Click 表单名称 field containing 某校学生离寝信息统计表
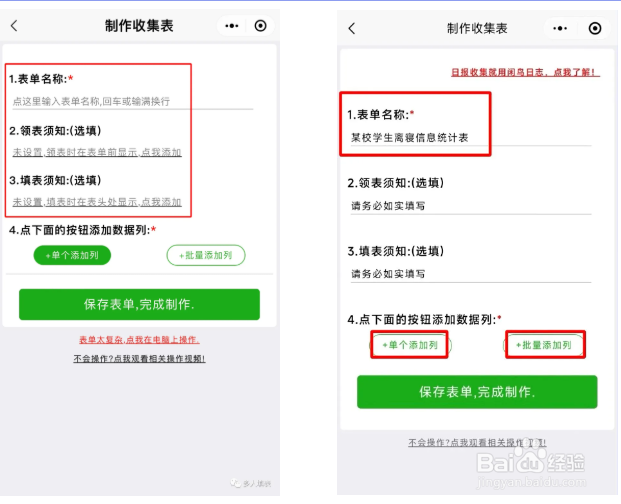Image resolution: width=621 pixels, height=504 pixels. [471, 137]
